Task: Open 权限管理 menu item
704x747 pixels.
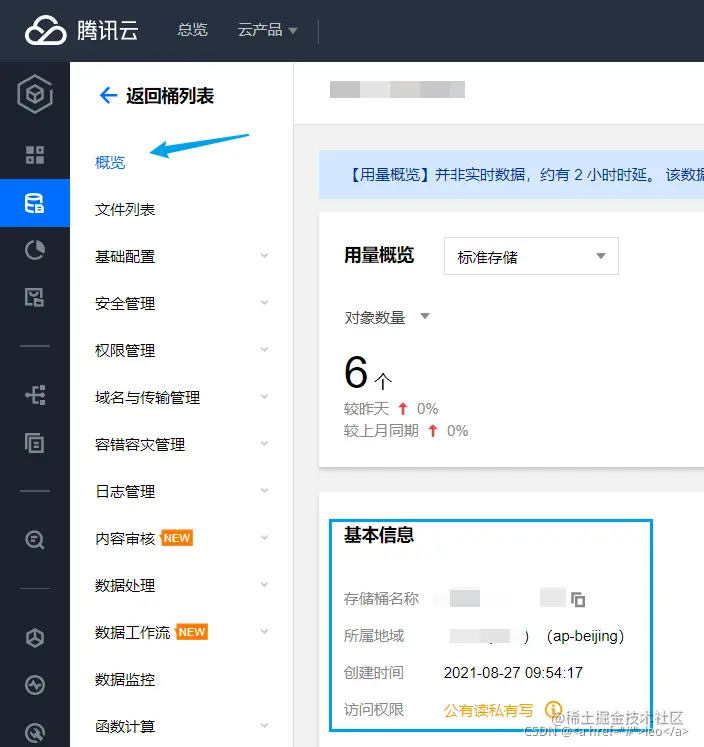Action: pos(125,350)
